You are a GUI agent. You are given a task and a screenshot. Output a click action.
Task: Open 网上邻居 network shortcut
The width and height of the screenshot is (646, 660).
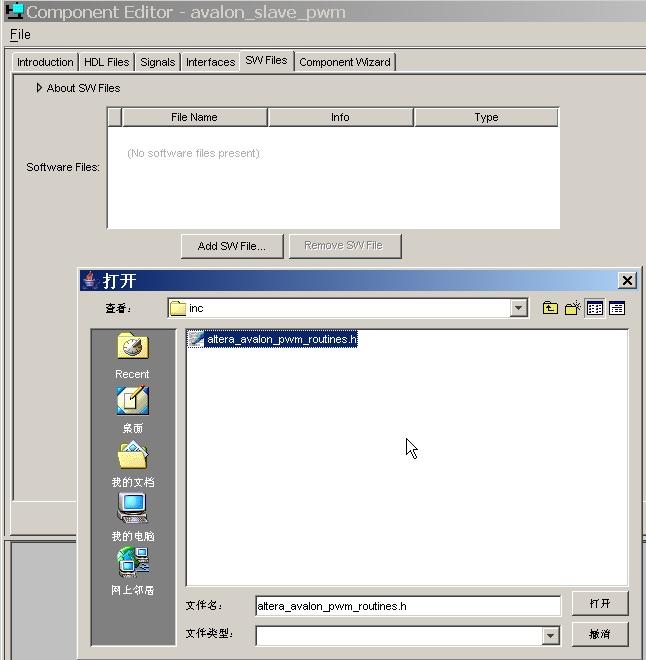click(132, 572)
